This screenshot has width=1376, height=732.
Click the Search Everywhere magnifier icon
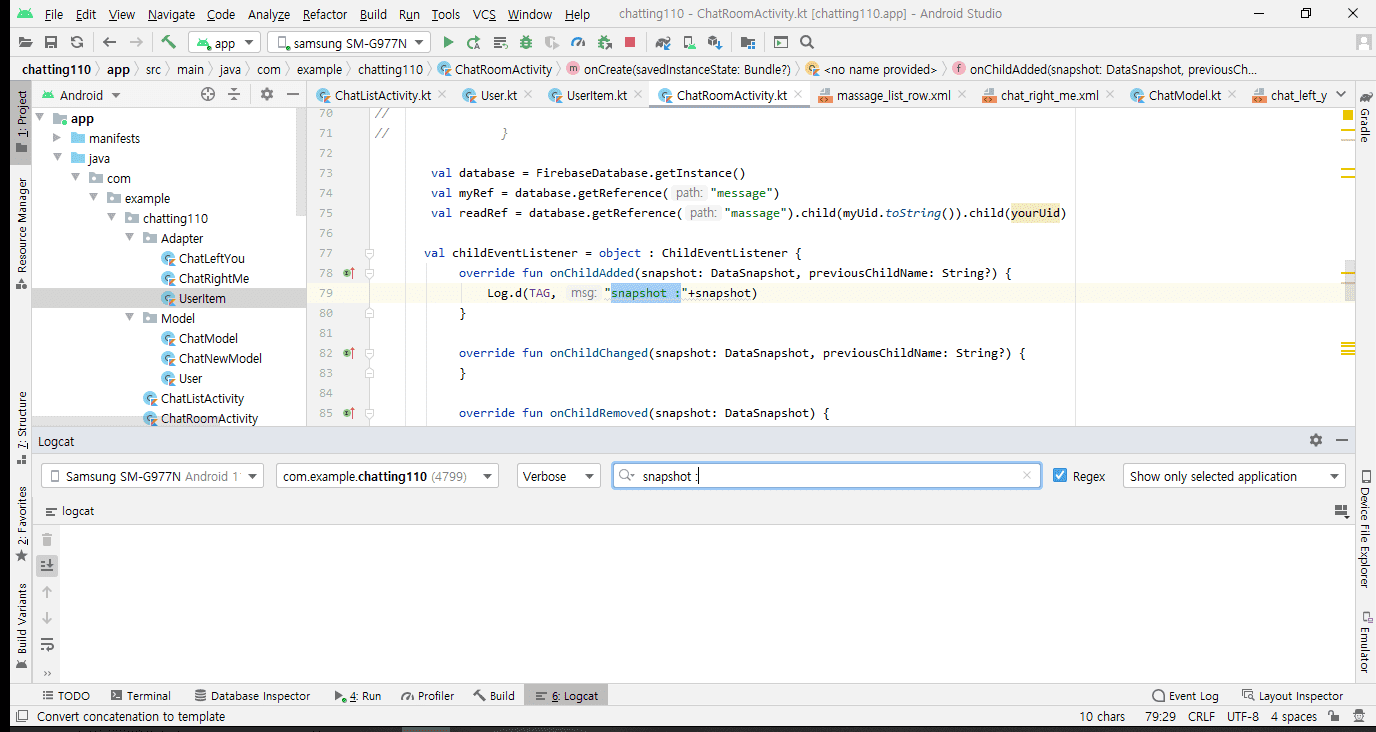(807, 43)
